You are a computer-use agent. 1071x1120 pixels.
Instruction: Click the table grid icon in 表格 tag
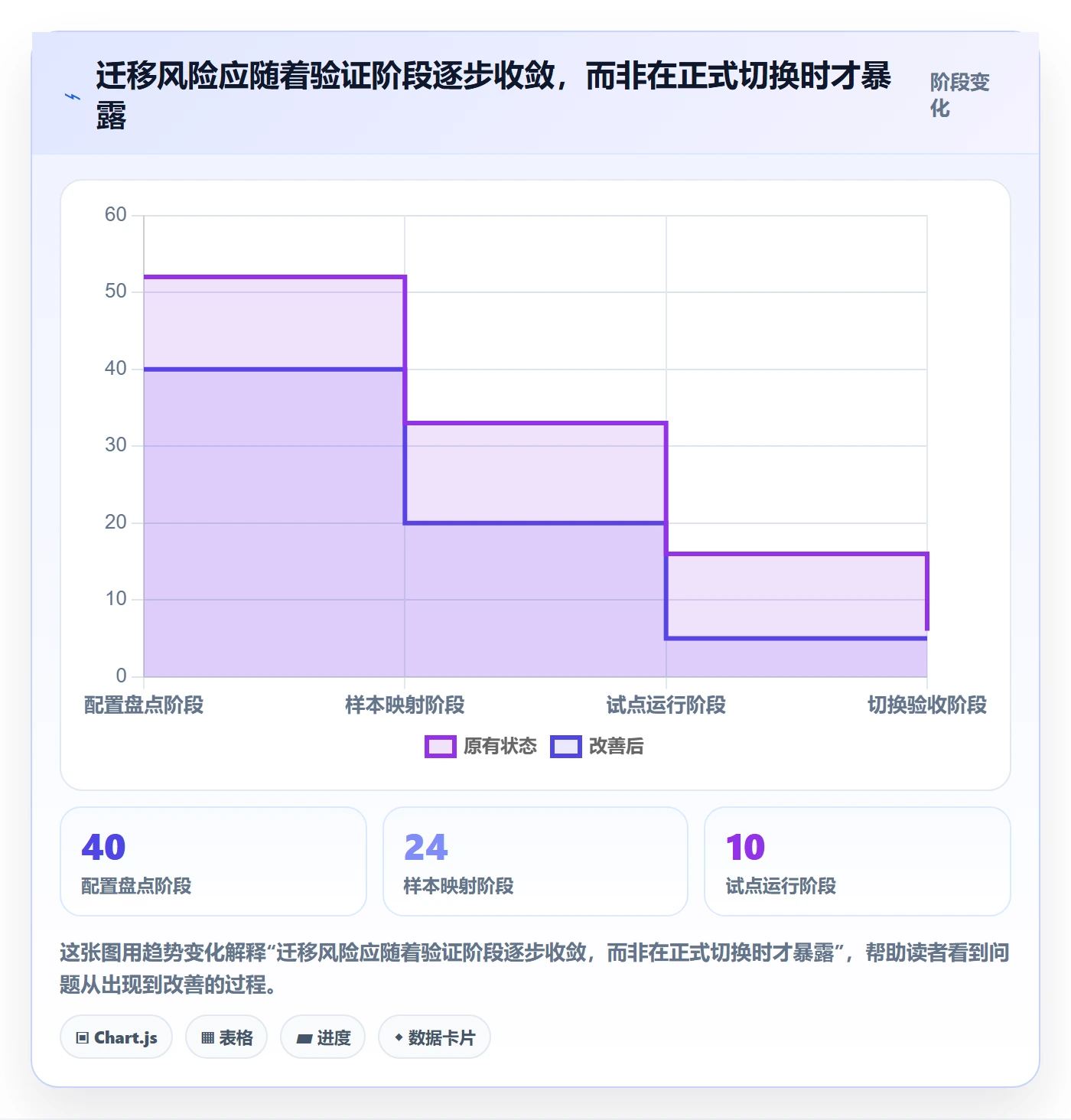tap(207, 1038)
